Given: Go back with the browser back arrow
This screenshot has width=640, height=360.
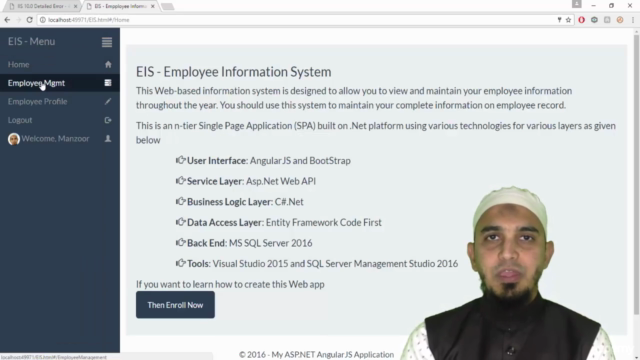Looking at the screenshot, I should 7,20.
